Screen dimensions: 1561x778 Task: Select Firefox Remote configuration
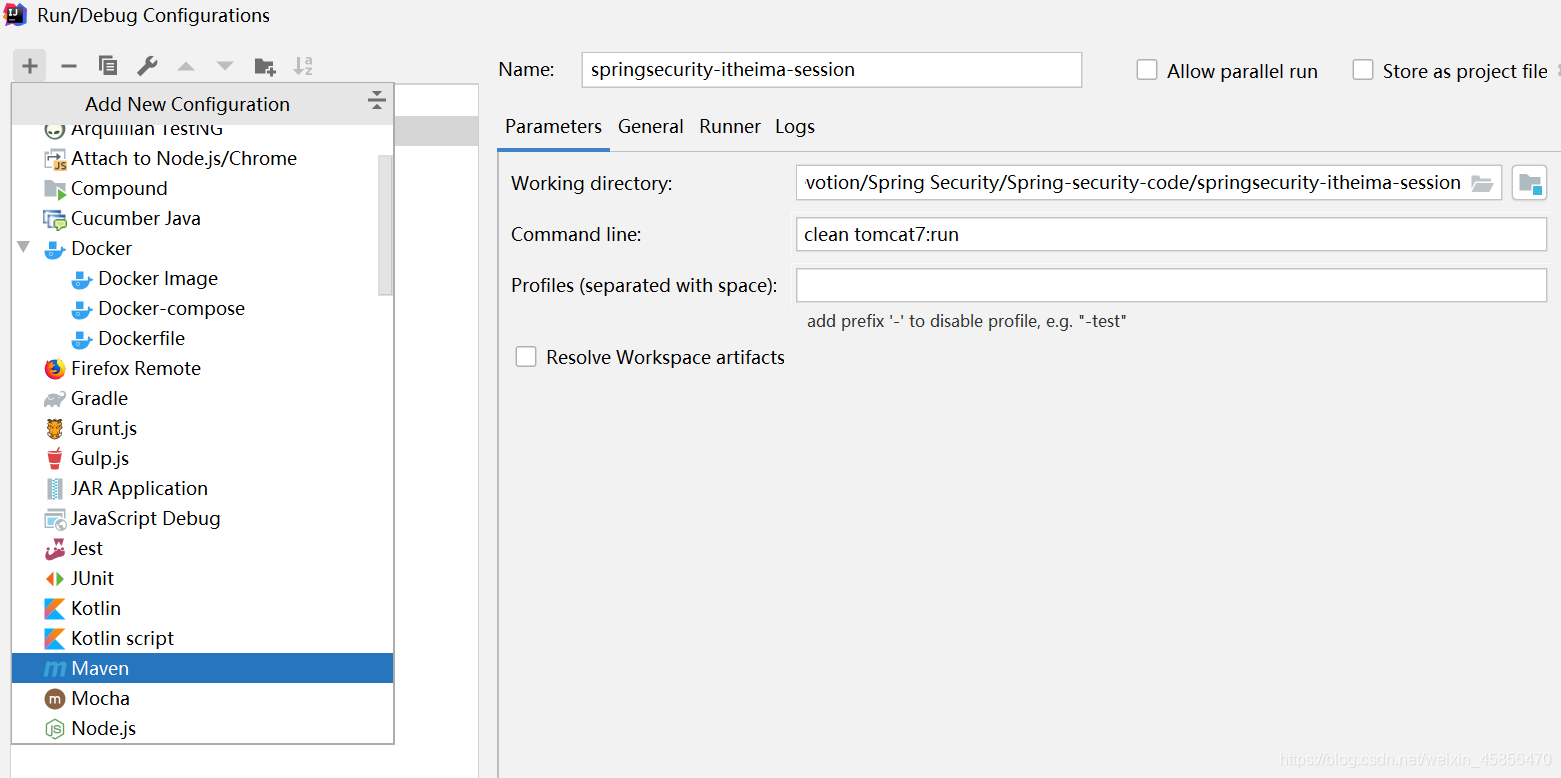[202, 368]
